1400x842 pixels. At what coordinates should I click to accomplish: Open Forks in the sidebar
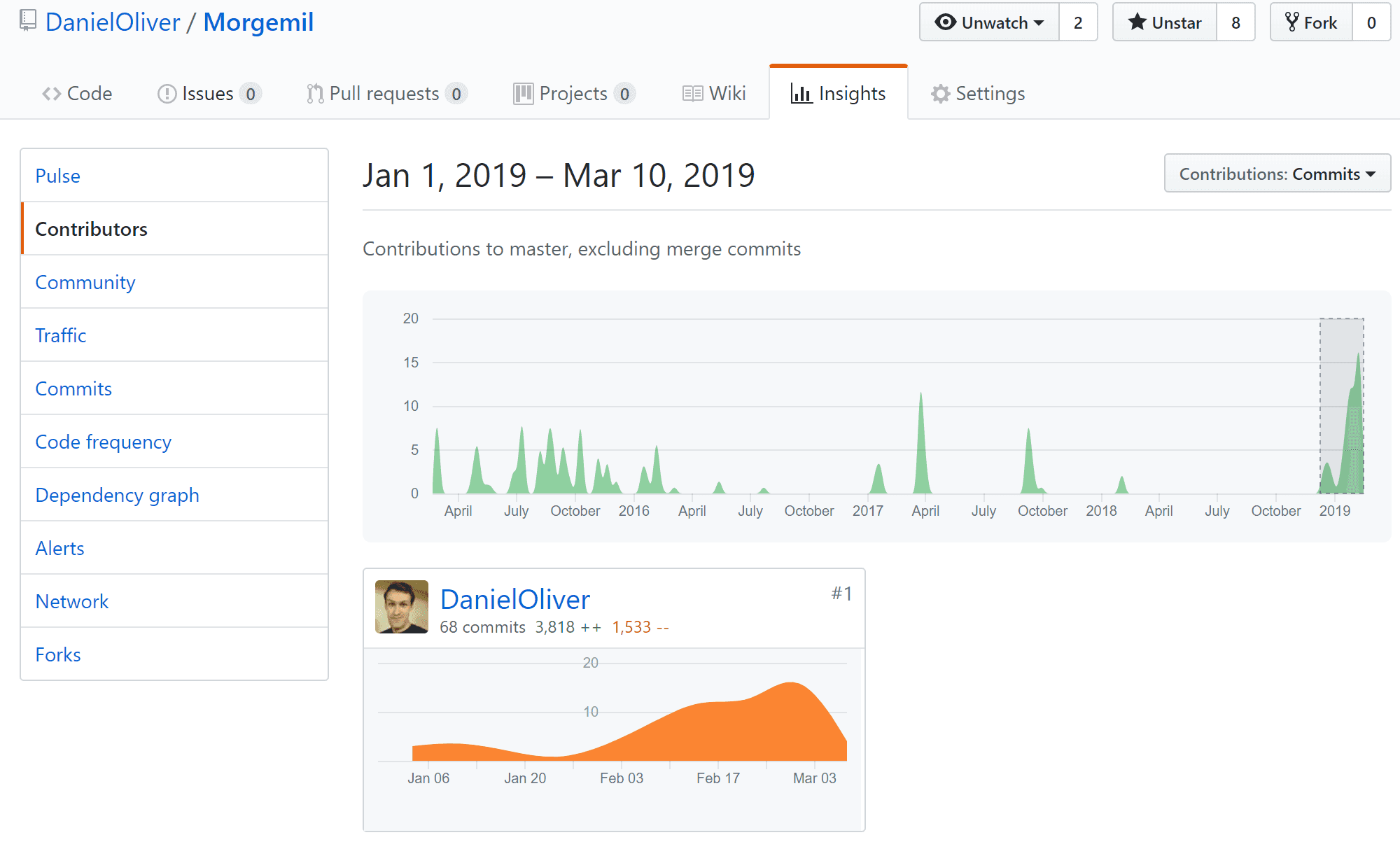tap(174, 654)
